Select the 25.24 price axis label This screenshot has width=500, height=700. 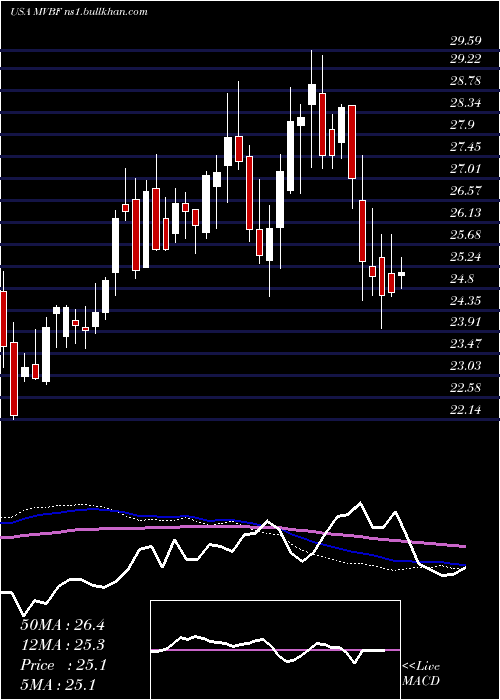(466, 257)
